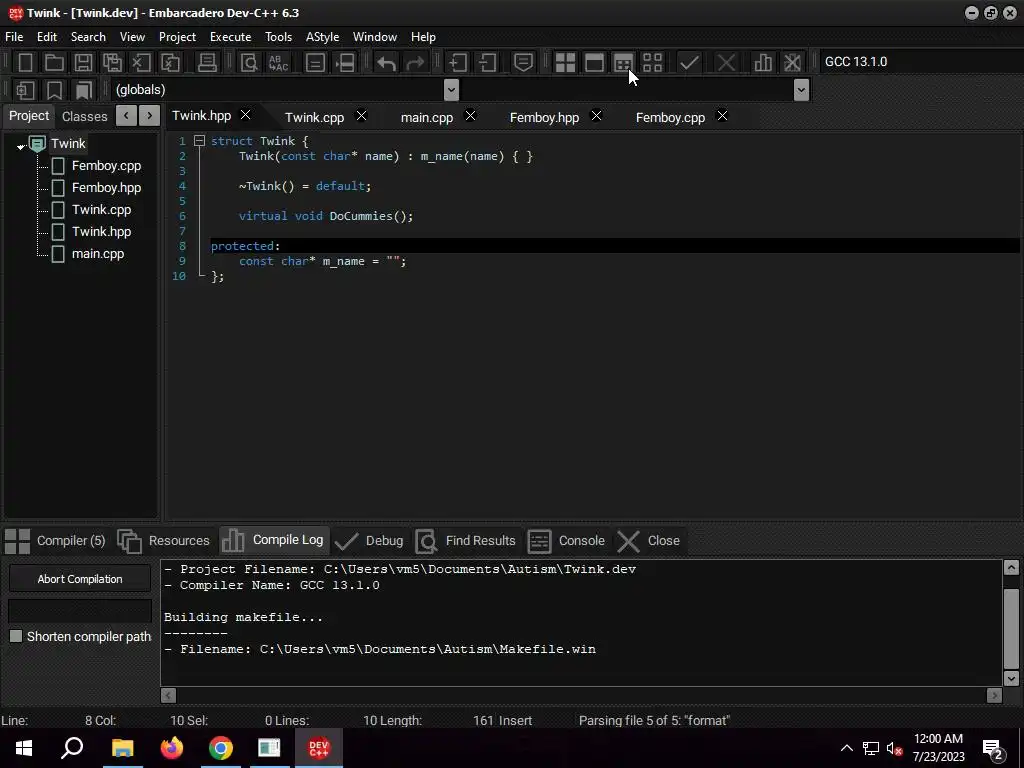Click the New file toolbar icon
This screenshot has width=1024, height=768.
tap(25, 63)
